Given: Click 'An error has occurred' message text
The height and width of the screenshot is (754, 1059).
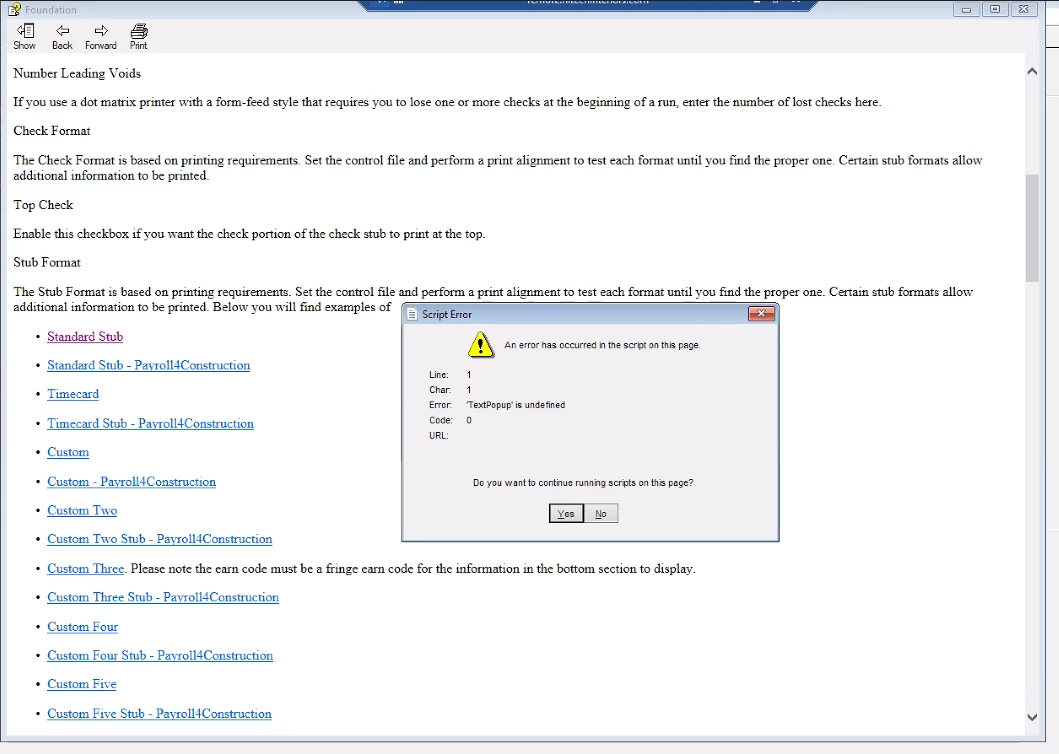Looking at the screenshot, I should (602, 345).
